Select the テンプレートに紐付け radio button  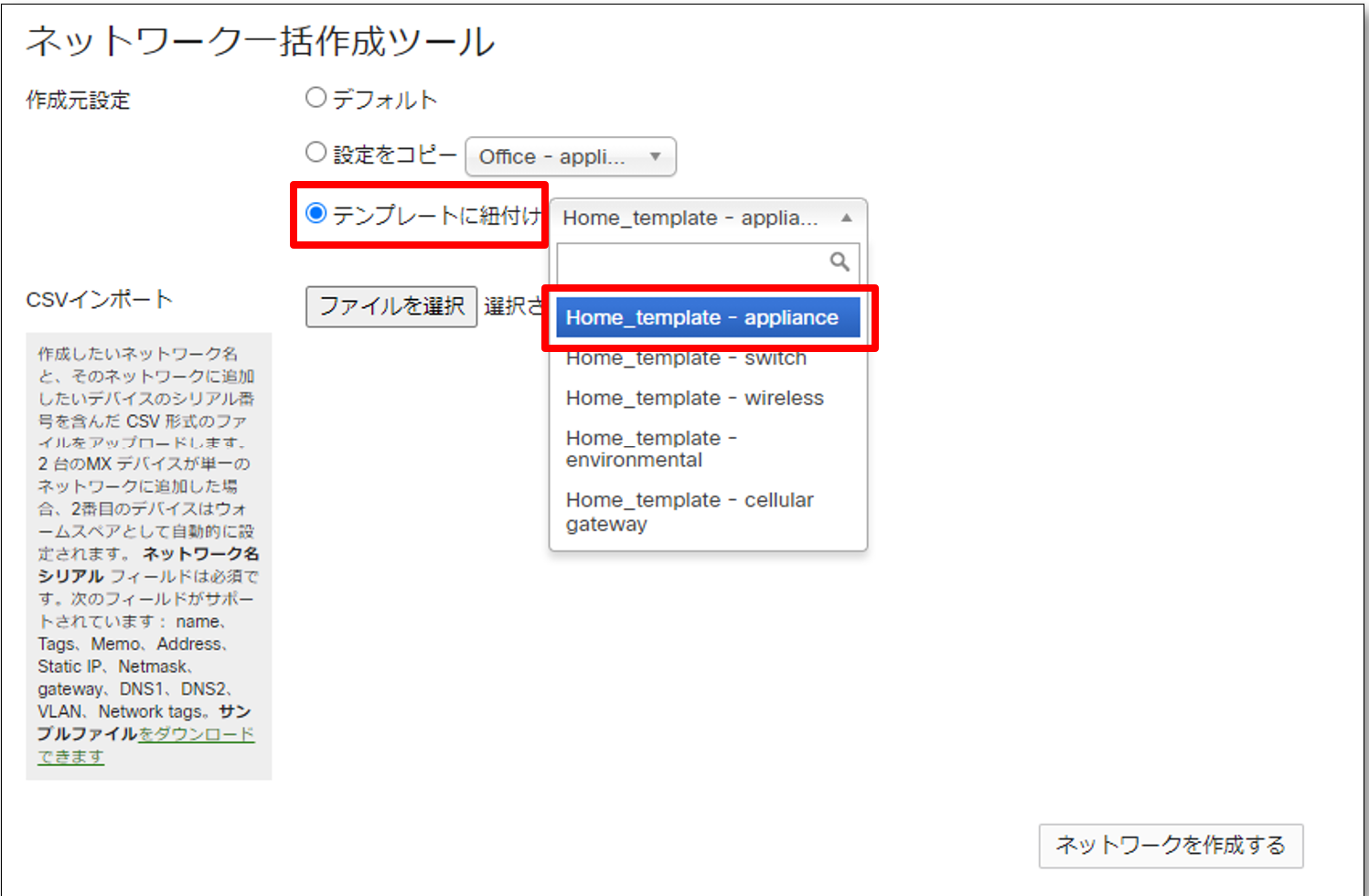(316, 213)
